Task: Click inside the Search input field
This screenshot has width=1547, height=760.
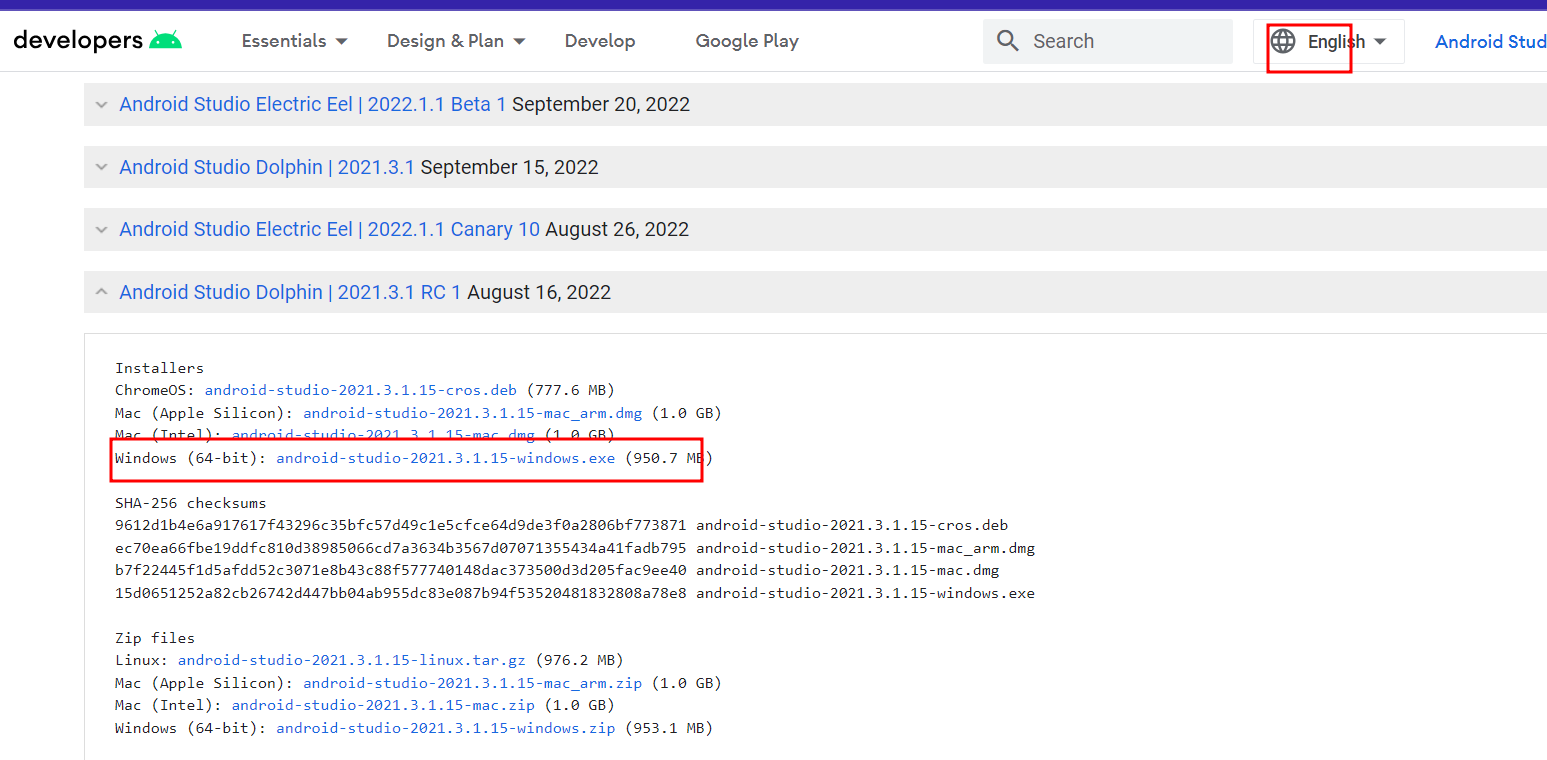Action: pyautogui.click(x=1108, y=41)
